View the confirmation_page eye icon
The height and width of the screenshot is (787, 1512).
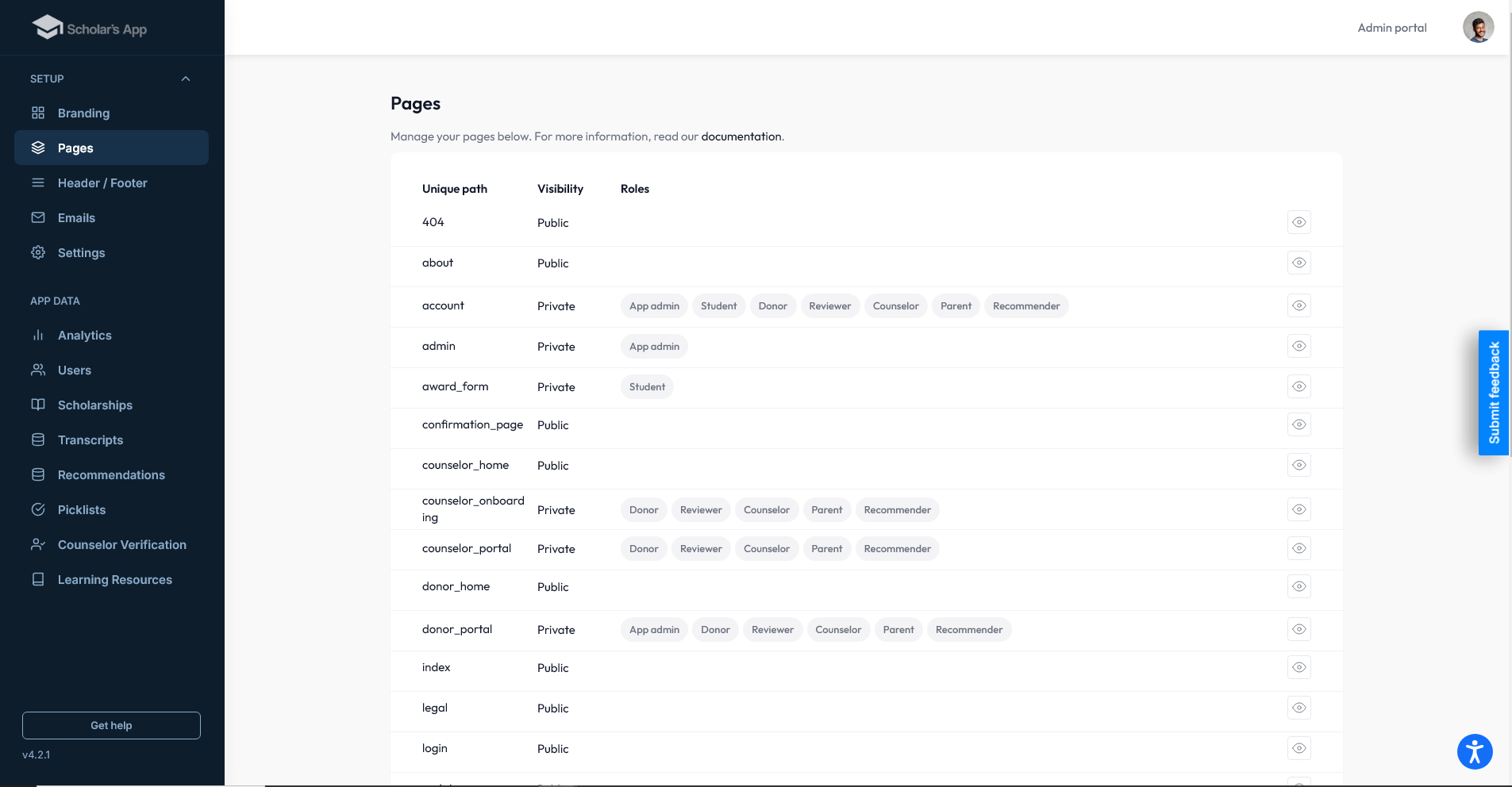(x=1299, y=424)
